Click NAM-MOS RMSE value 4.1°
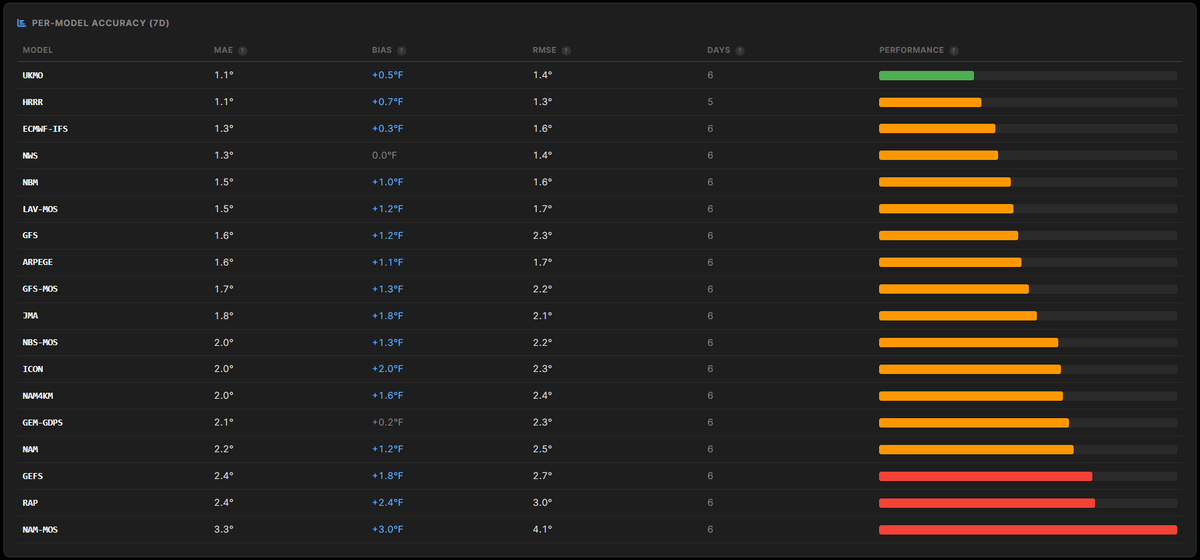 click(x=543, y=529)
